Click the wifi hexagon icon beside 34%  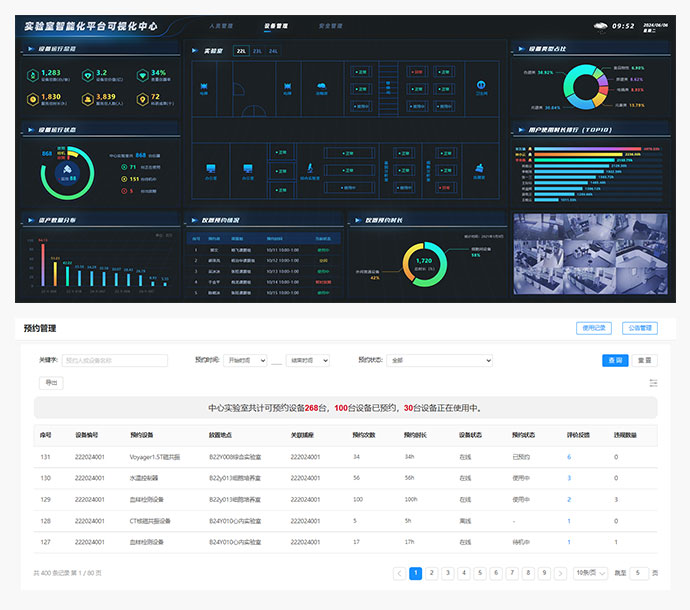coord(141,75)
